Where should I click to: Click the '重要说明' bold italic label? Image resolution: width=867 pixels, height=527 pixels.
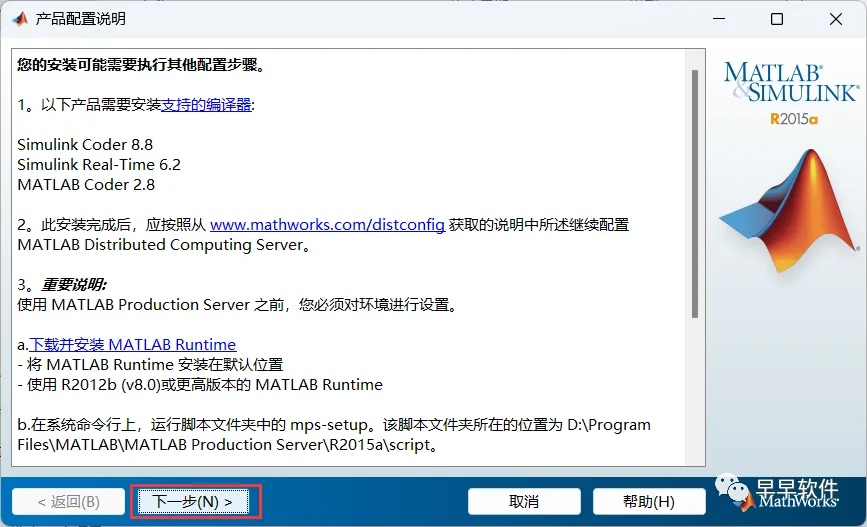click(74, 285)
